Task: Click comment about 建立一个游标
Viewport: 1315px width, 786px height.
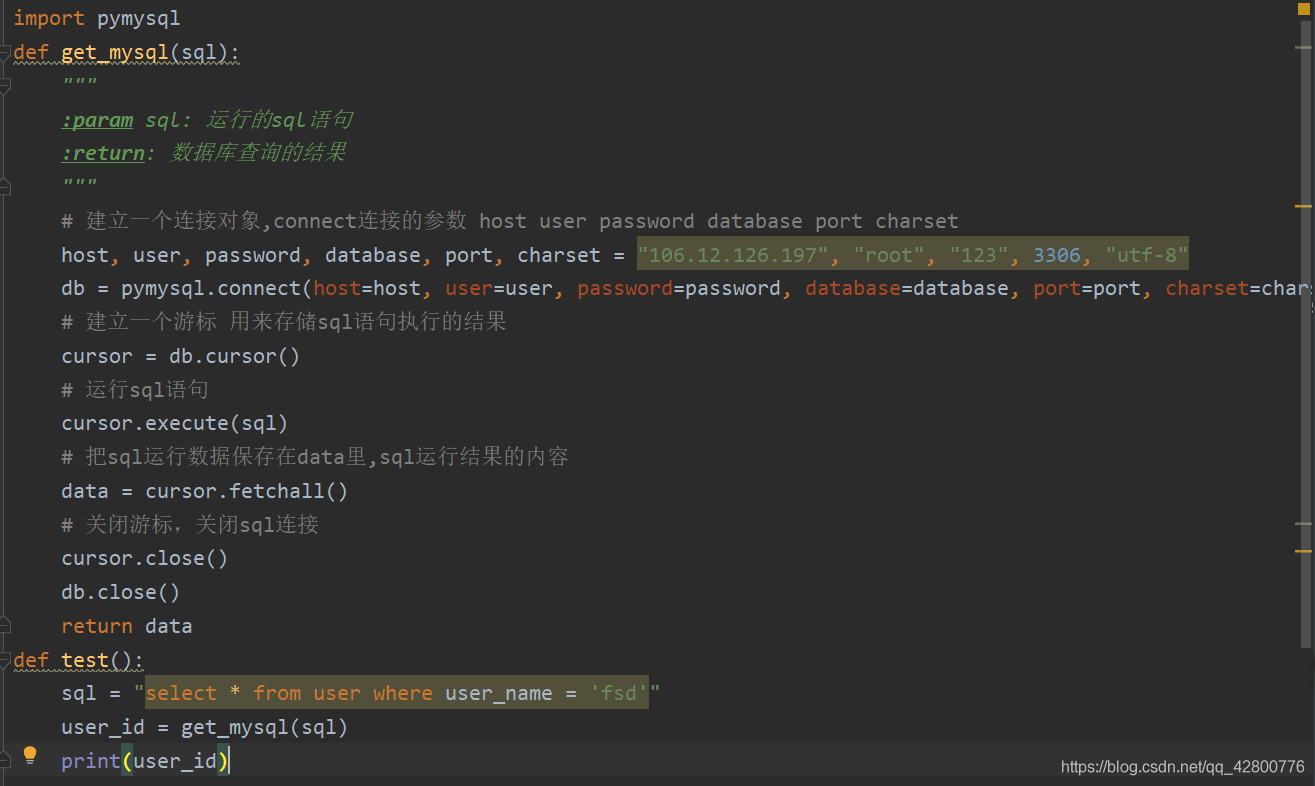Action: [284, 322]
